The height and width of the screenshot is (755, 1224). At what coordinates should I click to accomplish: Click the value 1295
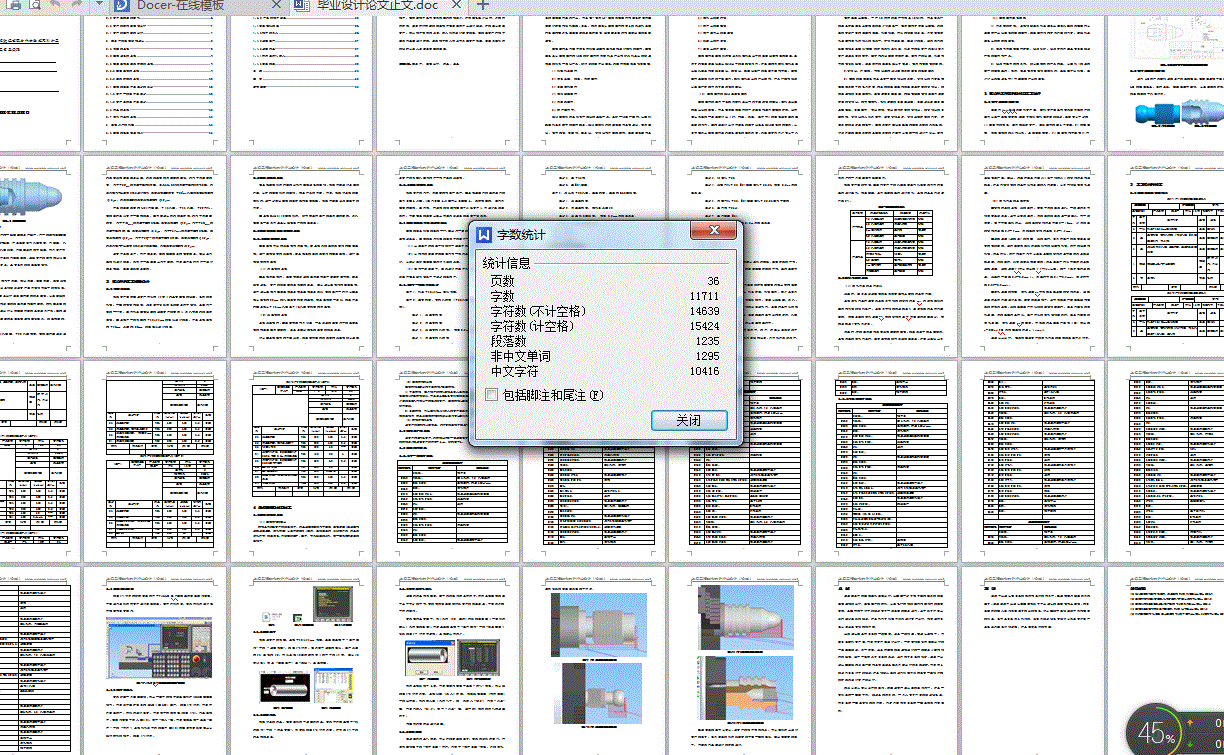coord(707,356)
